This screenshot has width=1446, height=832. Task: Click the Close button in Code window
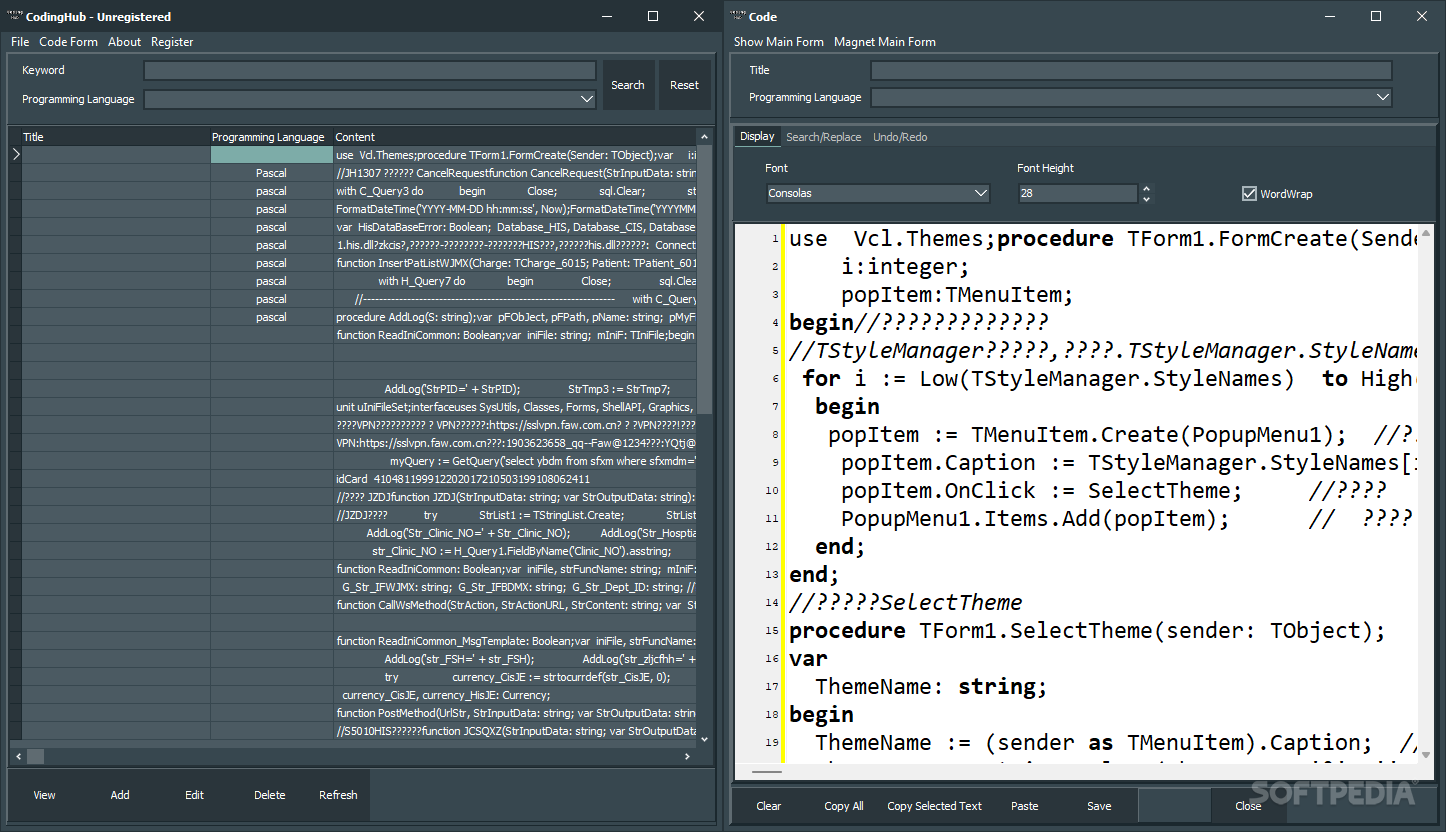pyautogui.click(x=1248, y=806)
